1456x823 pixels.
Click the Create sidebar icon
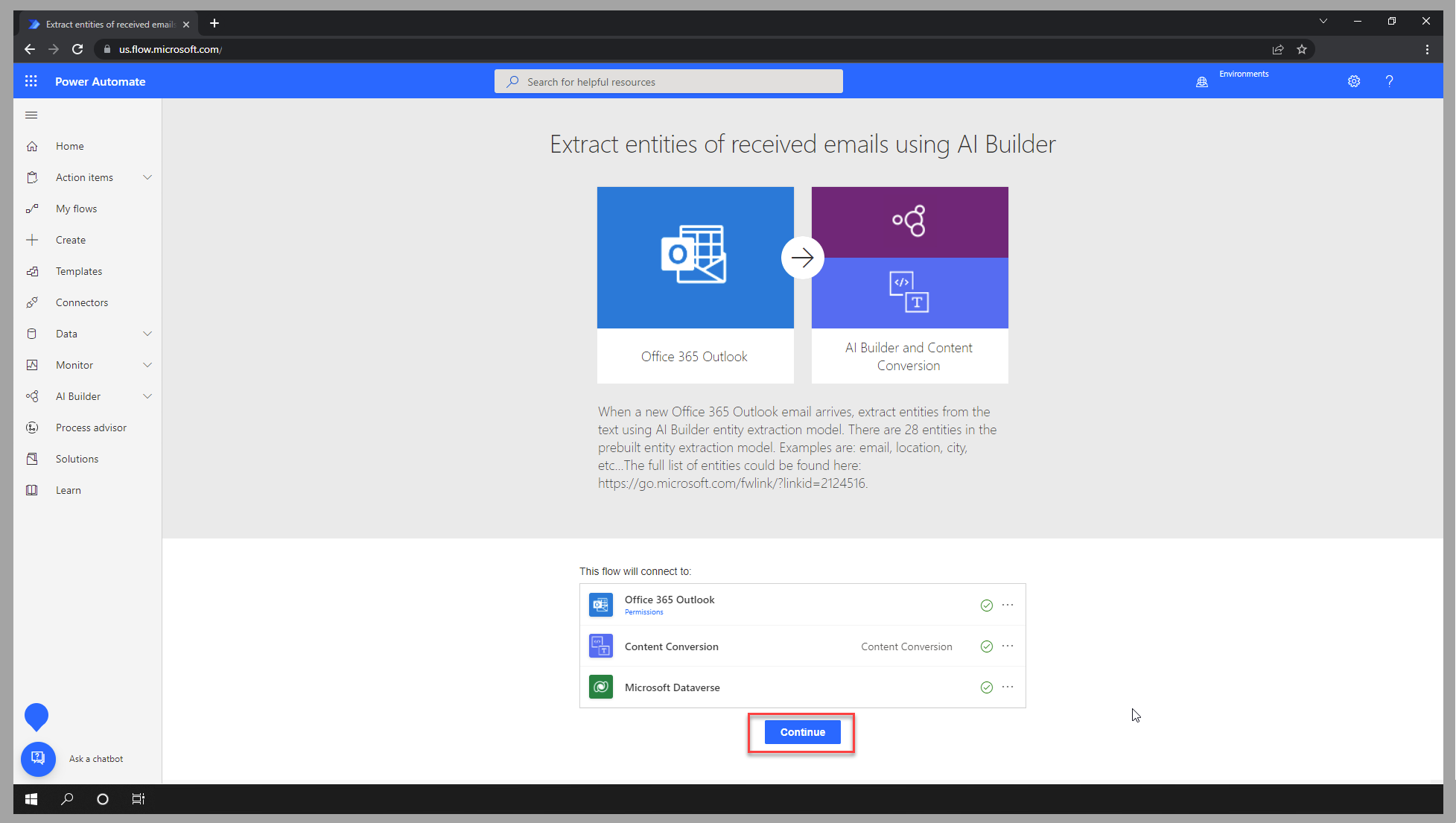[32, 239]
